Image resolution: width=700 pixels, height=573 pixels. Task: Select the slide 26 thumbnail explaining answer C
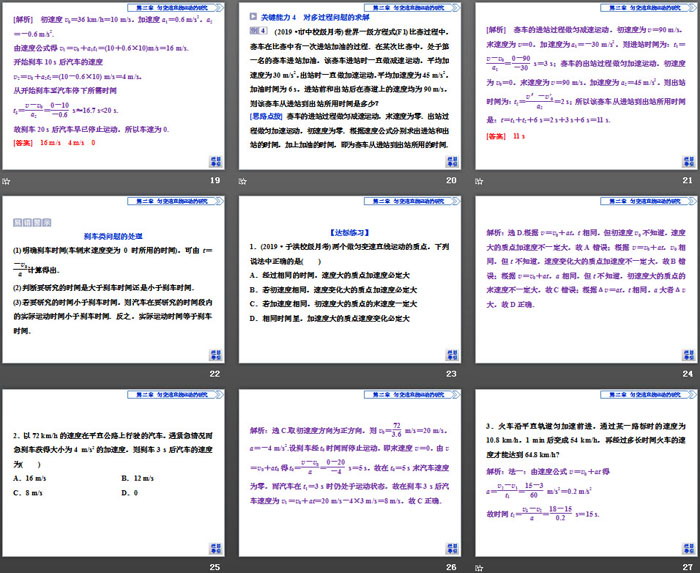[x=350, y=473]
